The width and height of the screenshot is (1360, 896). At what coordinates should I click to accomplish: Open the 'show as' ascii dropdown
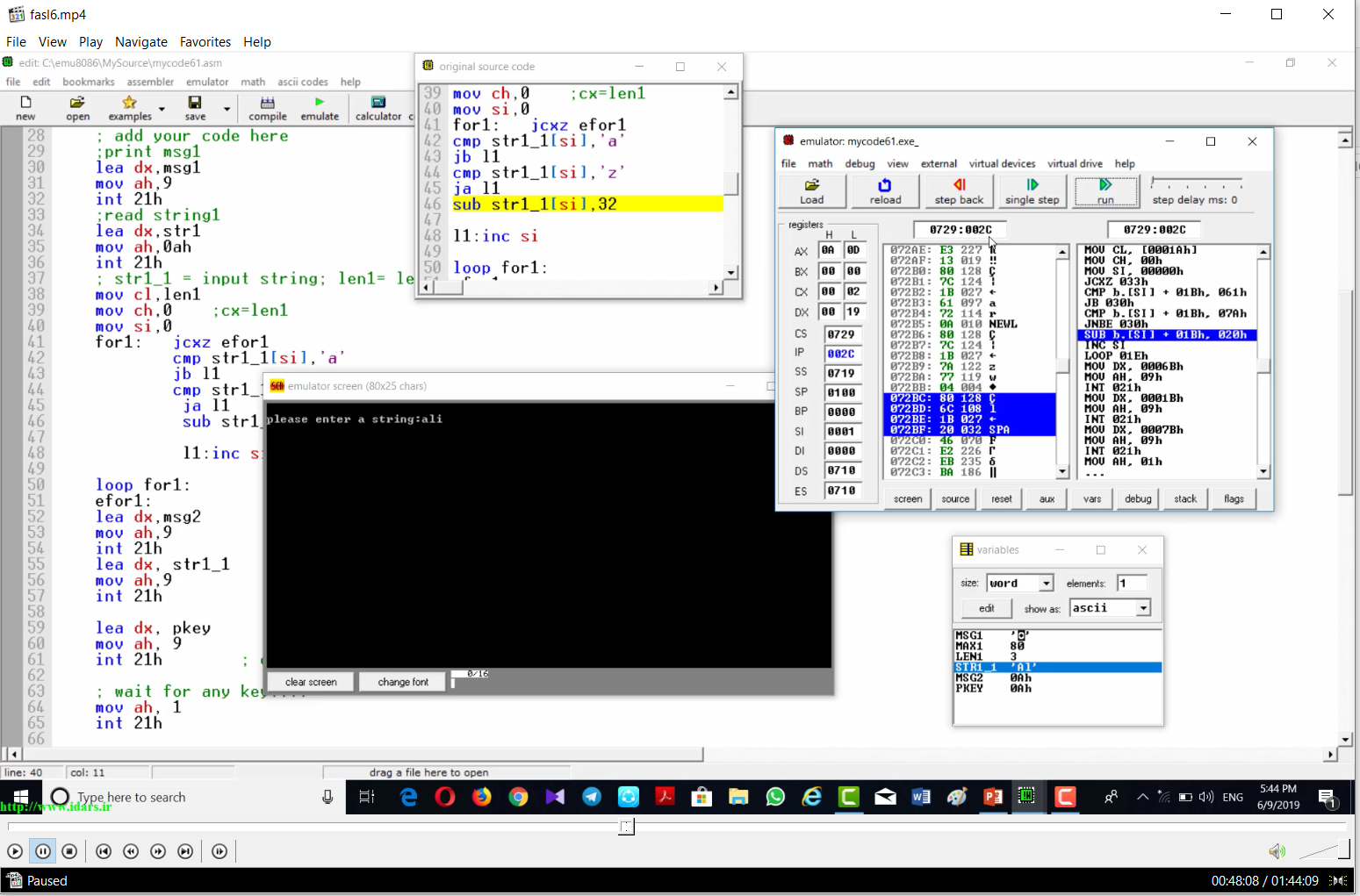(1143, 608)
